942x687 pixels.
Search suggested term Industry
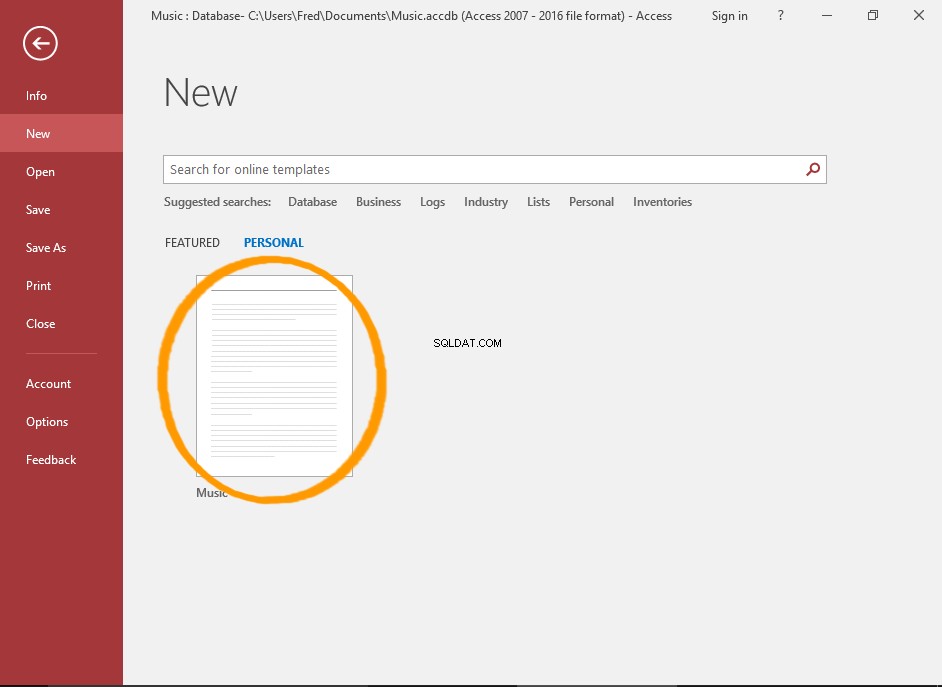(x=486, y=202)
